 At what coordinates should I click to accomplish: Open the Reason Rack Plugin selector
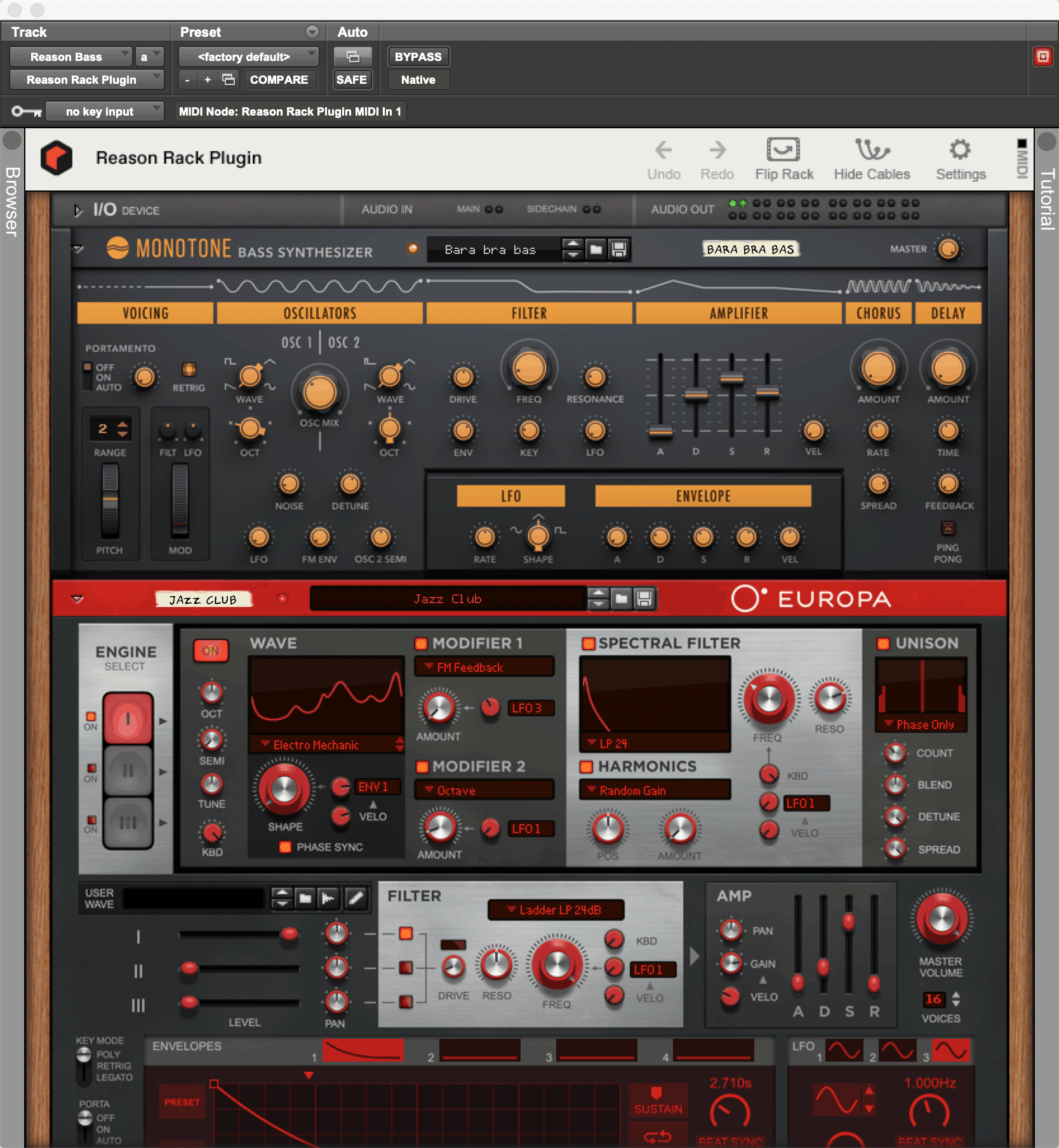tap(86, 80)
